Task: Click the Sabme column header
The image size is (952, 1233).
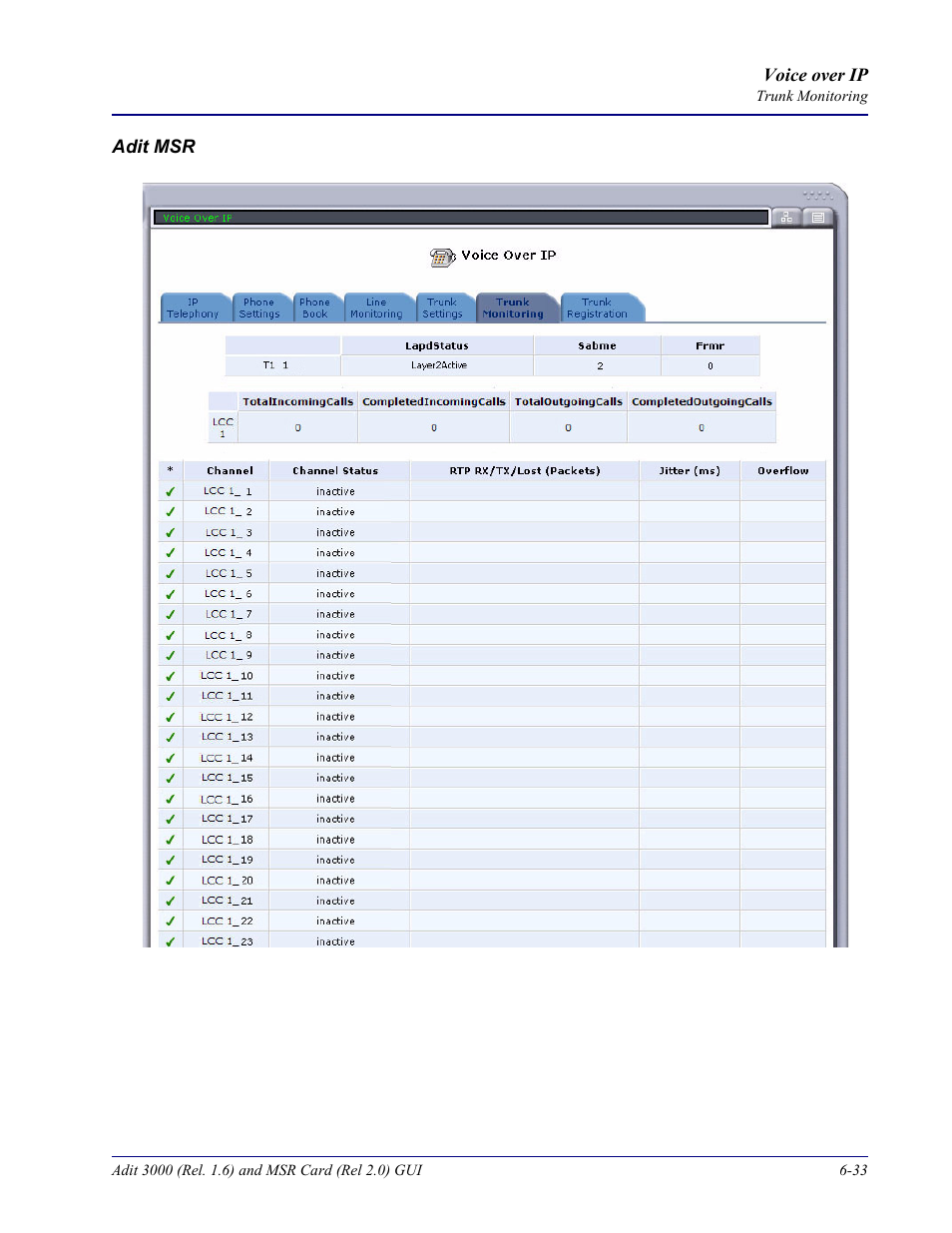Action: (x=597, y=345)
